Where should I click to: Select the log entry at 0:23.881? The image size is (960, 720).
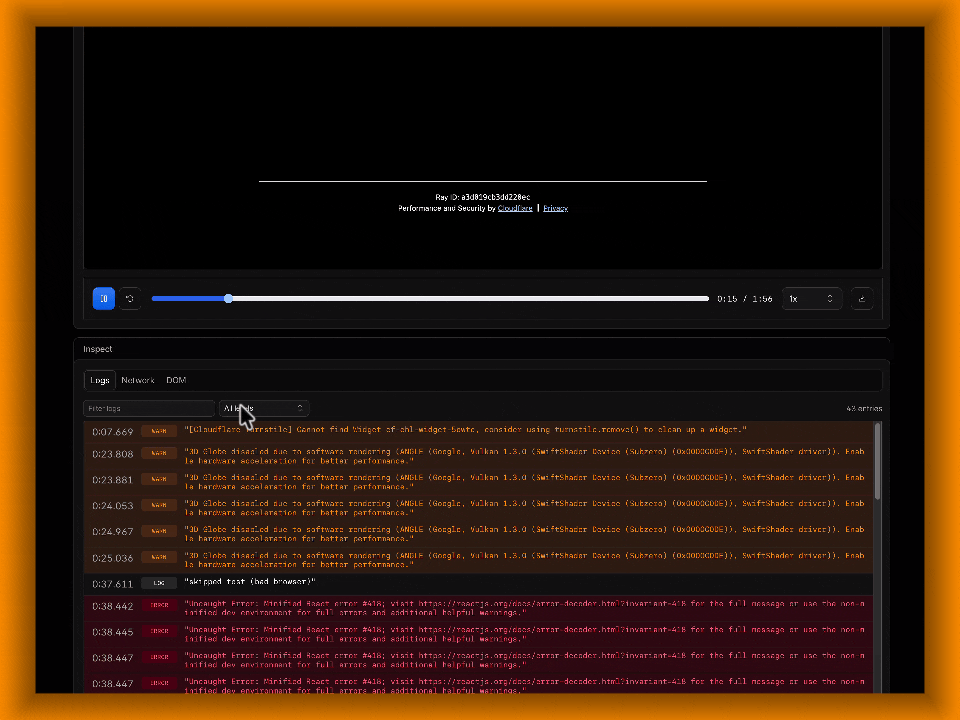click(x=478, y=482)
